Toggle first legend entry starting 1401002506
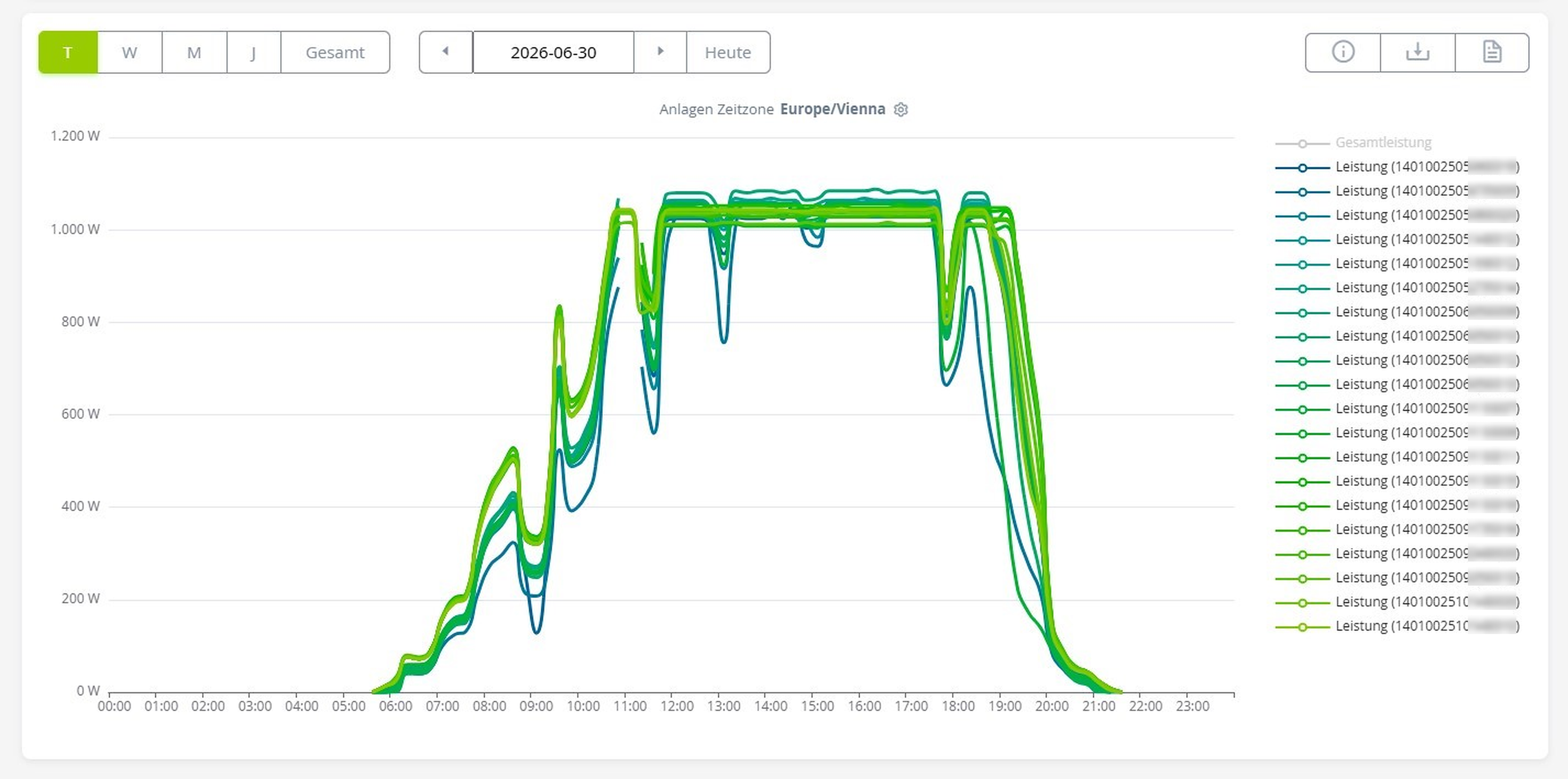The width and height of the screenshot is (1568, 779). (x=1397, y=312)
